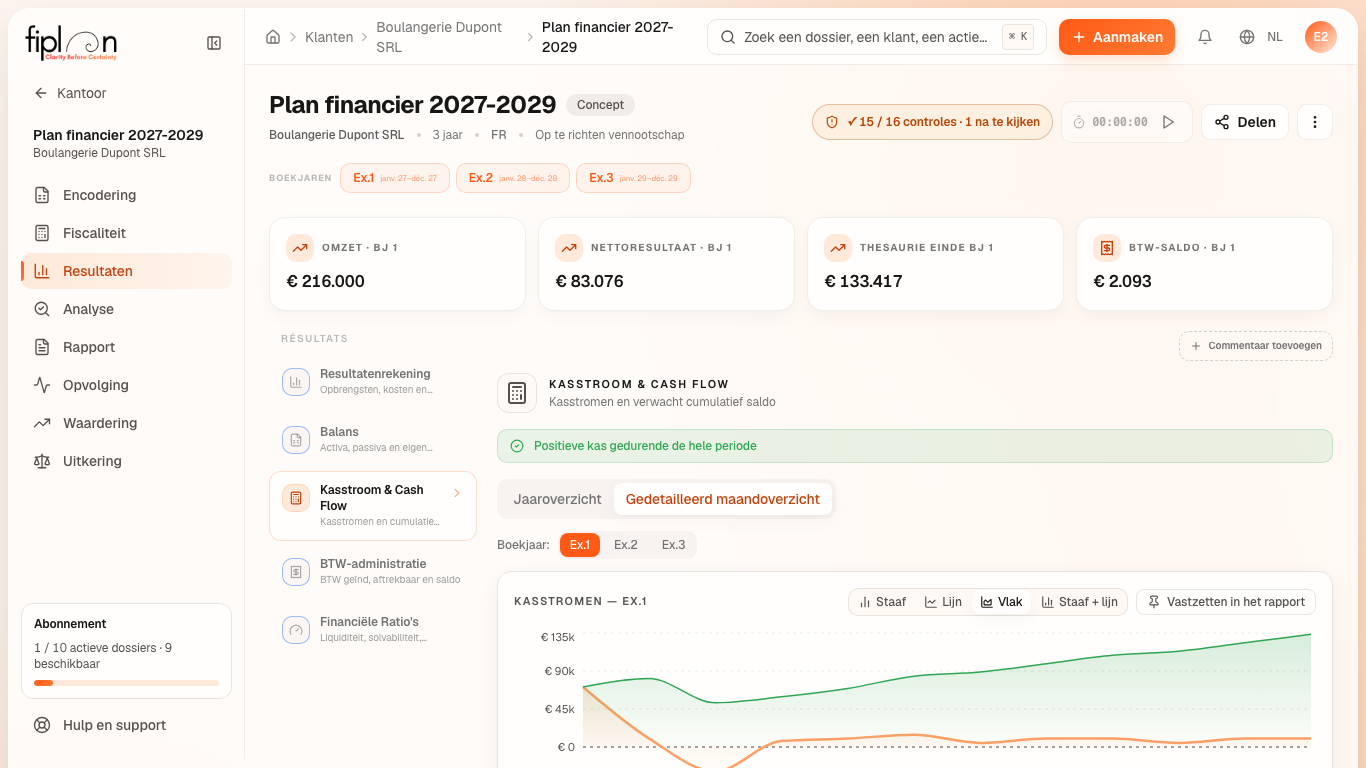The image size is (1366, 768).
Task: Switch to Jaaroverzicht tab
Action: [557, 499]
